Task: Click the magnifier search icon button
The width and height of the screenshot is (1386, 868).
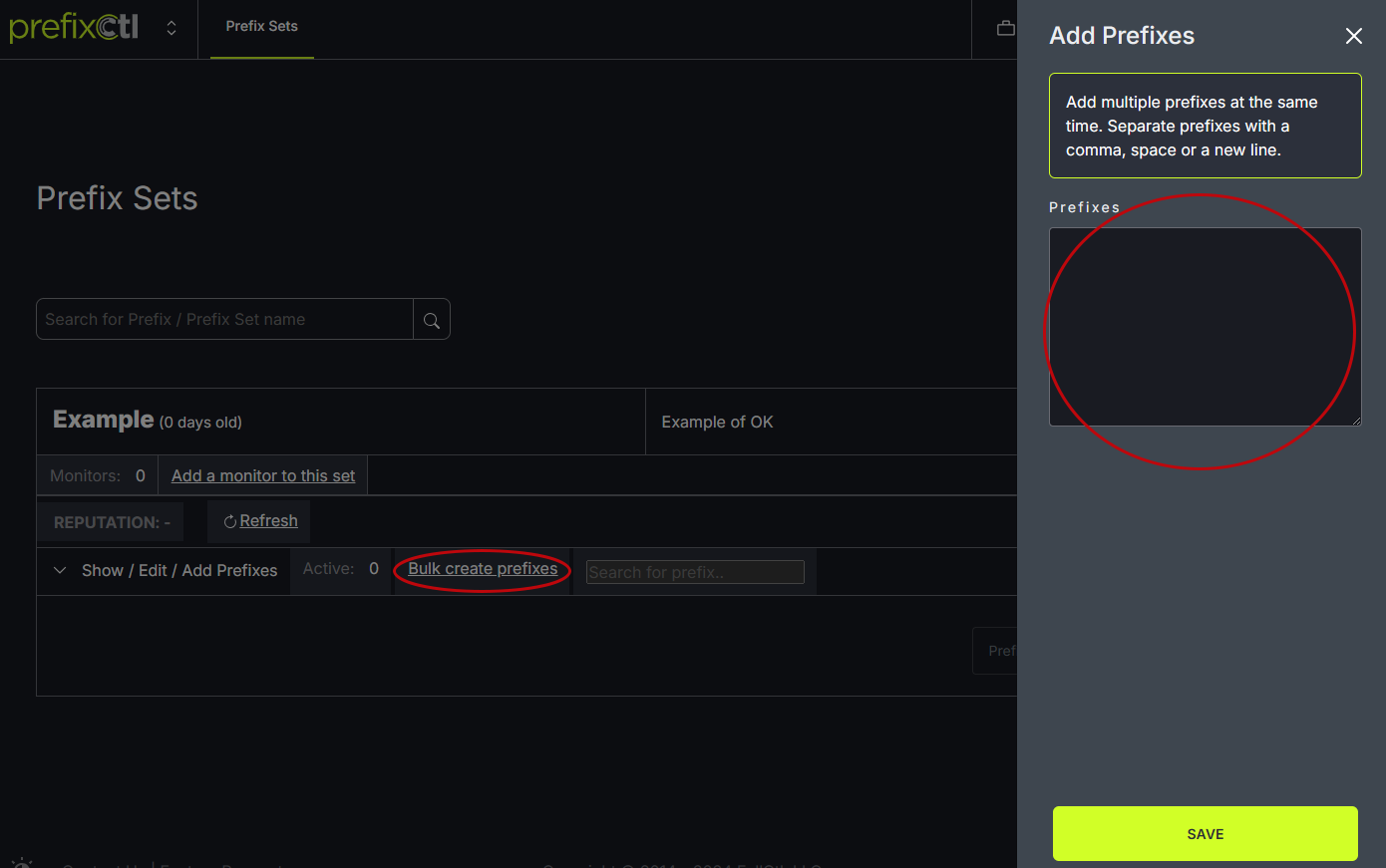Action: 432,320
